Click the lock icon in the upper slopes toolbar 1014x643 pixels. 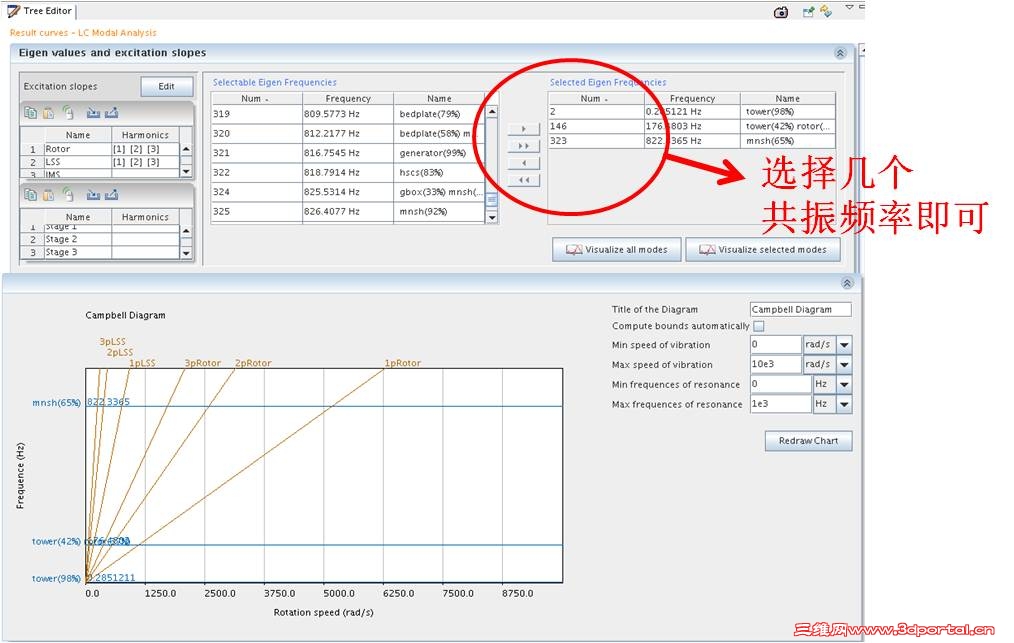click(x=68, y=113)
